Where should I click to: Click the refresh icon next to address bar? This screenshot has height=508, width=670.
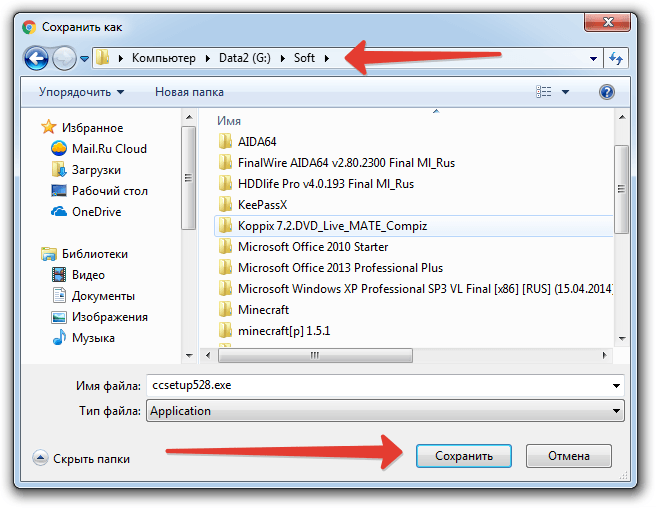[616, 58]
